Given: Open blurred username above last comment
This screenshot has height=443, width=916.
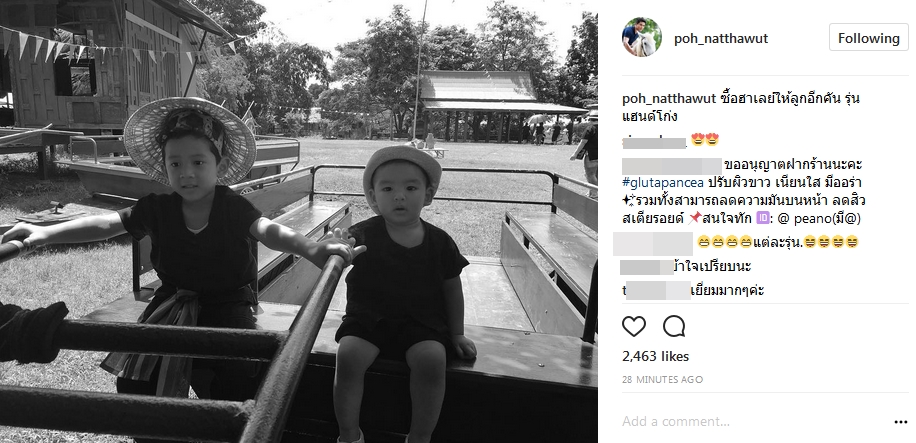Looking at the screenshot, I should [x=647, y=267].
